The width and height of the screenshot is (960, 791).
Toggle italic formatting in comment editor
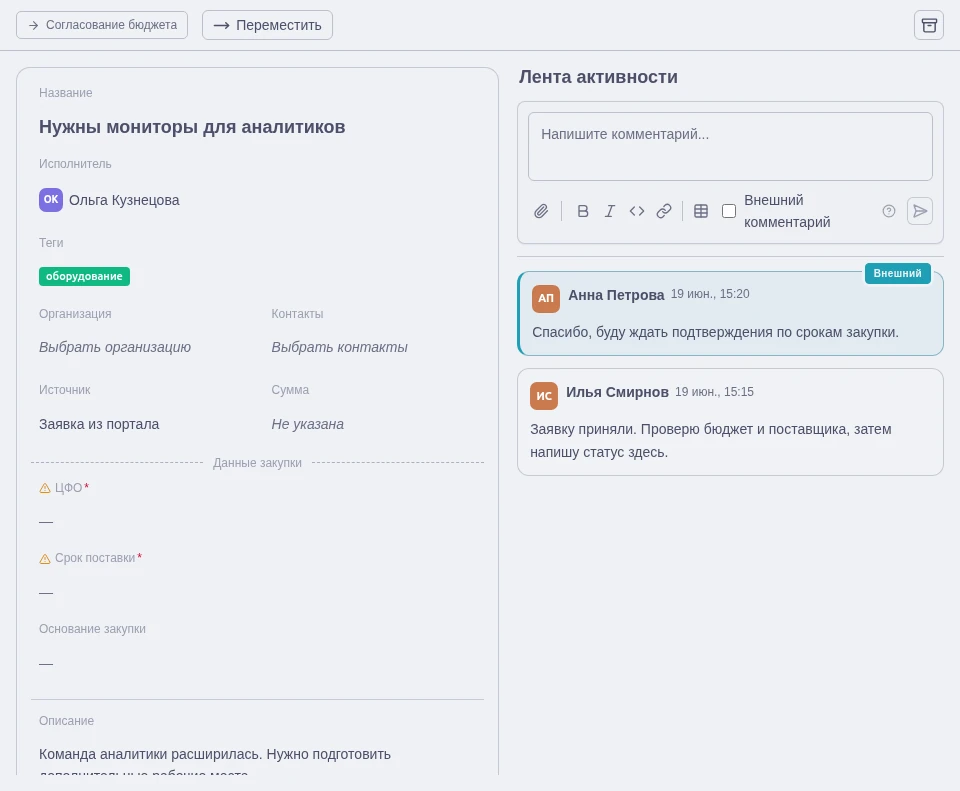pyautogui.click(x=610, y=211)
